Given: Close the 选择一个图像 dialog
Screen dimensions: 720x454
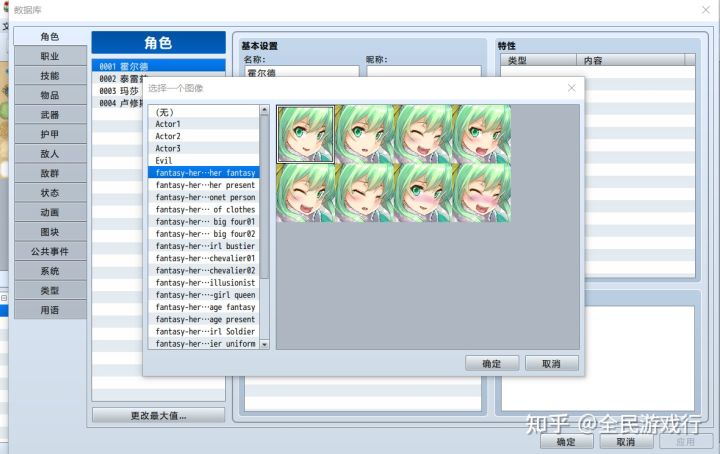Looking at the screenshot, I should (571, 88).
